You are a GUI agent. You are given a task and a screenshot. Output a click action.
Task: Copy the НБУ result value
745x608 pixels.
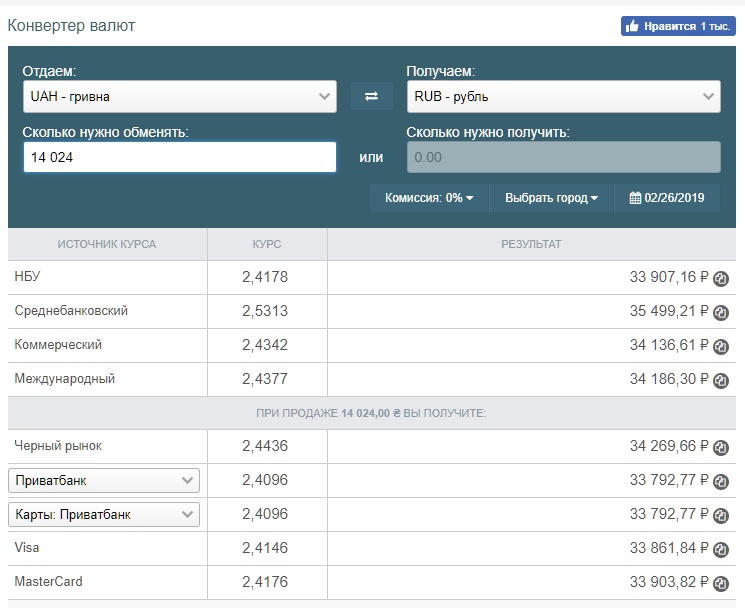point(721,278)
